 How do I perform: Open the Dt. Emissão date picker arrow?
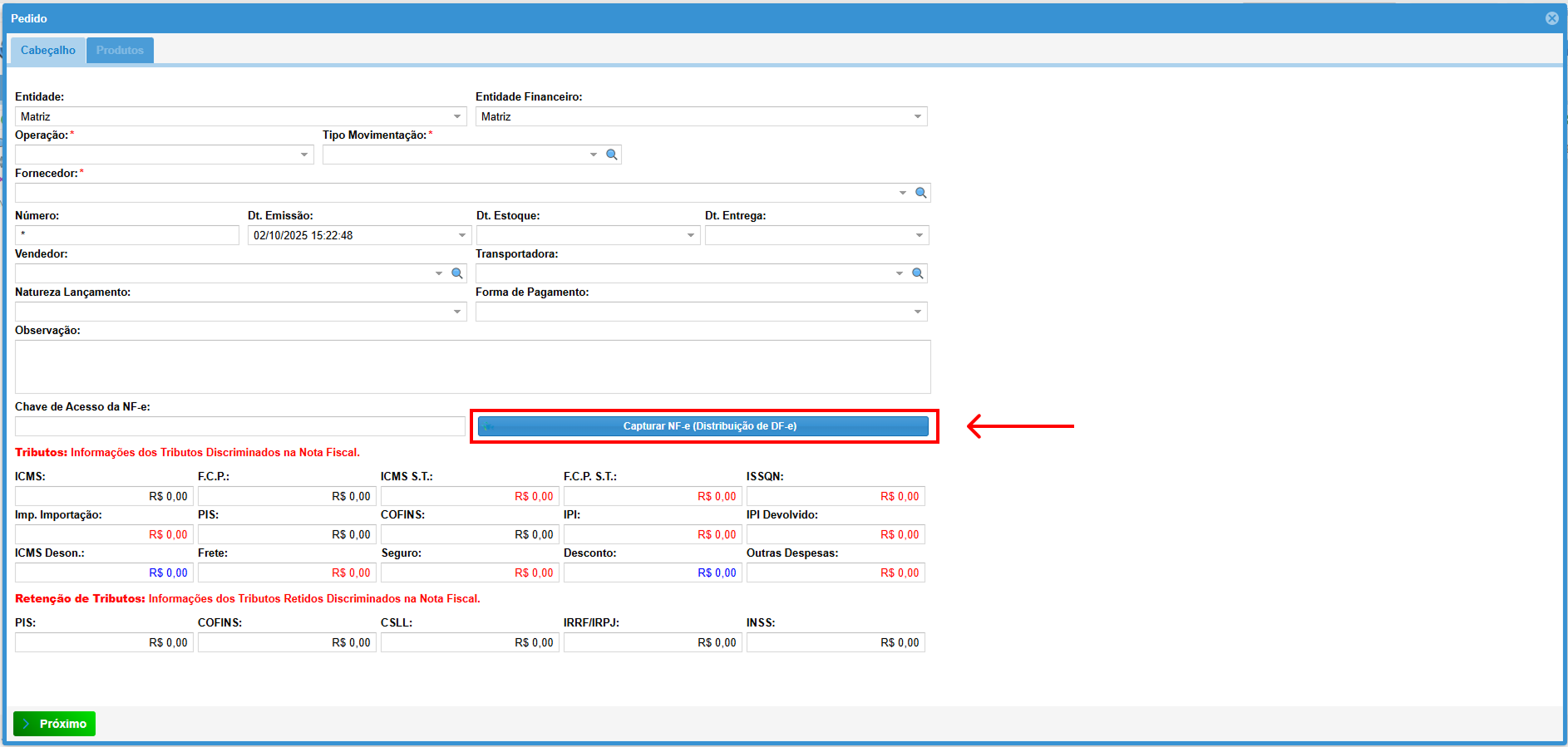462,236
